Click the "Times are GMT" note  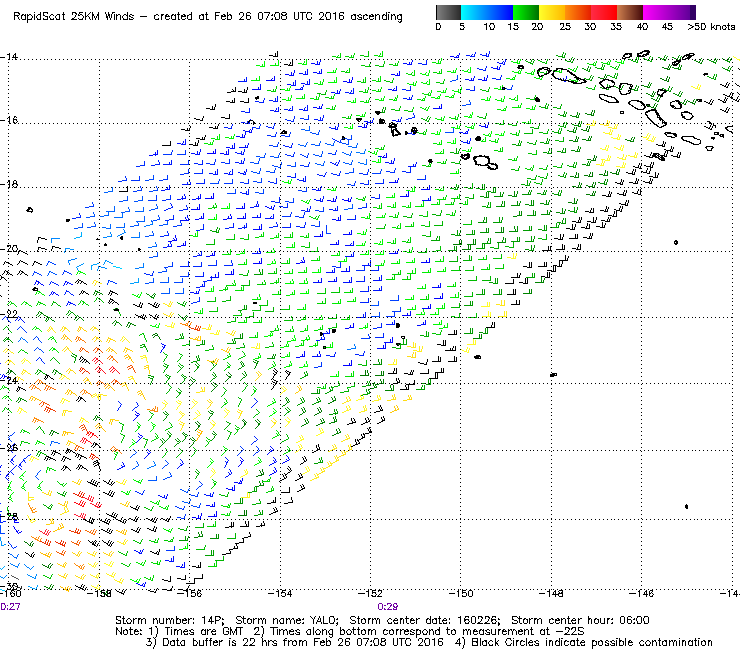pyautogui.click(x=204, y=632)
